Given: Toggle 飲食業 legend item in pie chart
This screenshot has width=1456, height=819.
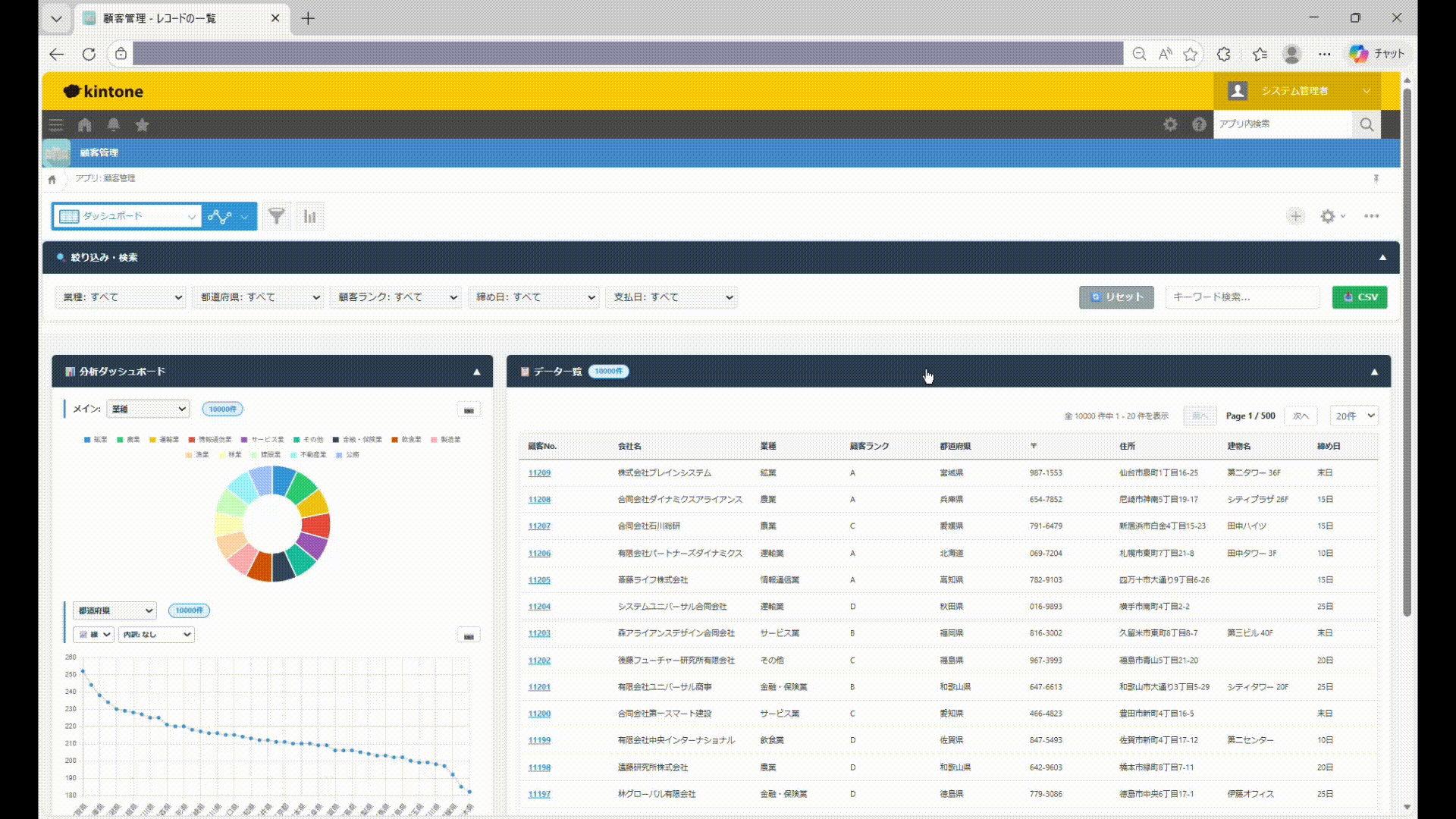Looking at the screenshot, I should pyautogui.click(x=406, y=440).
